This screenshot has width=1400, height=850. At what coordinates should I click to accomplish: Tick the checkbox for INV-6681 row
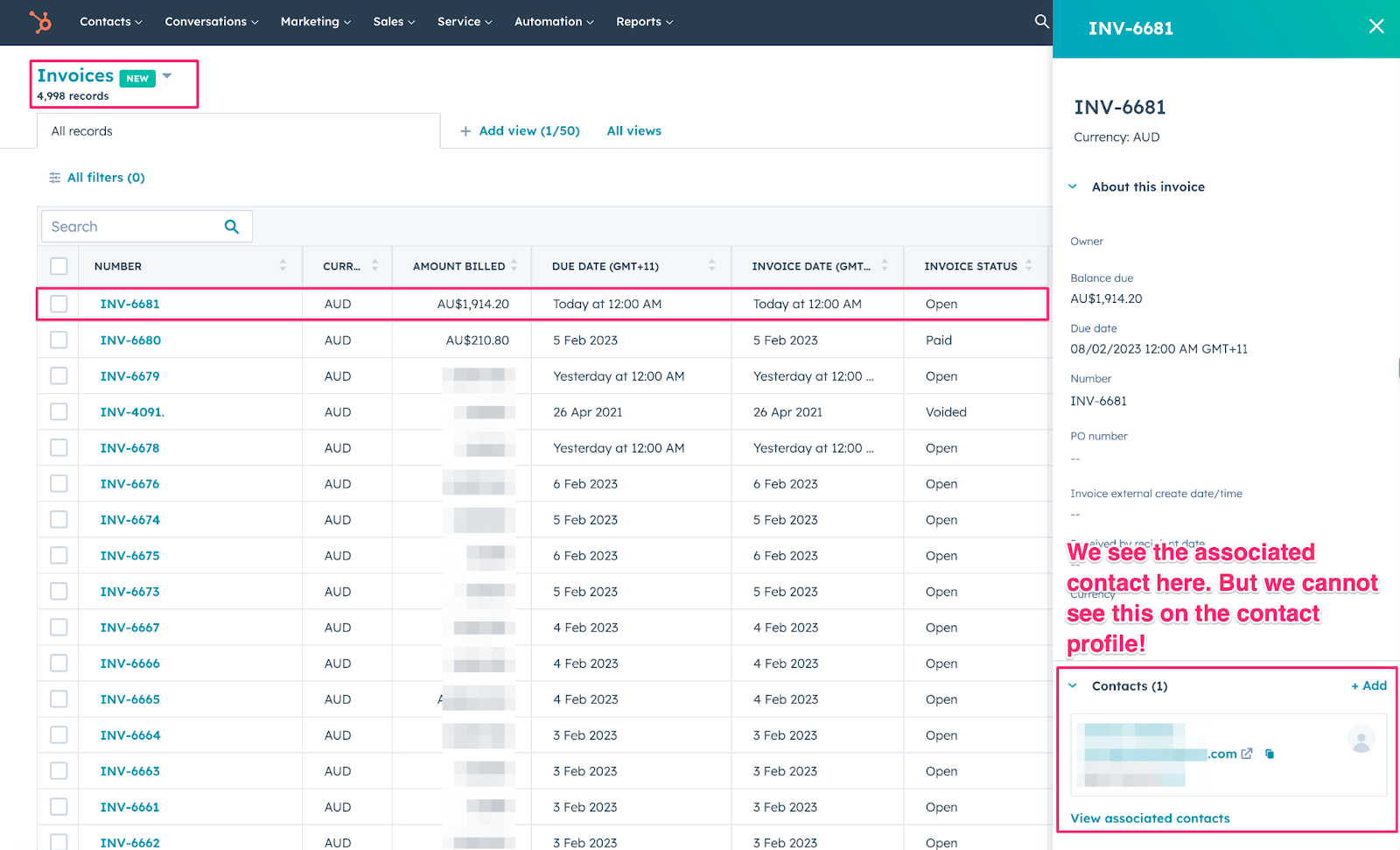(x=59, y=304)
